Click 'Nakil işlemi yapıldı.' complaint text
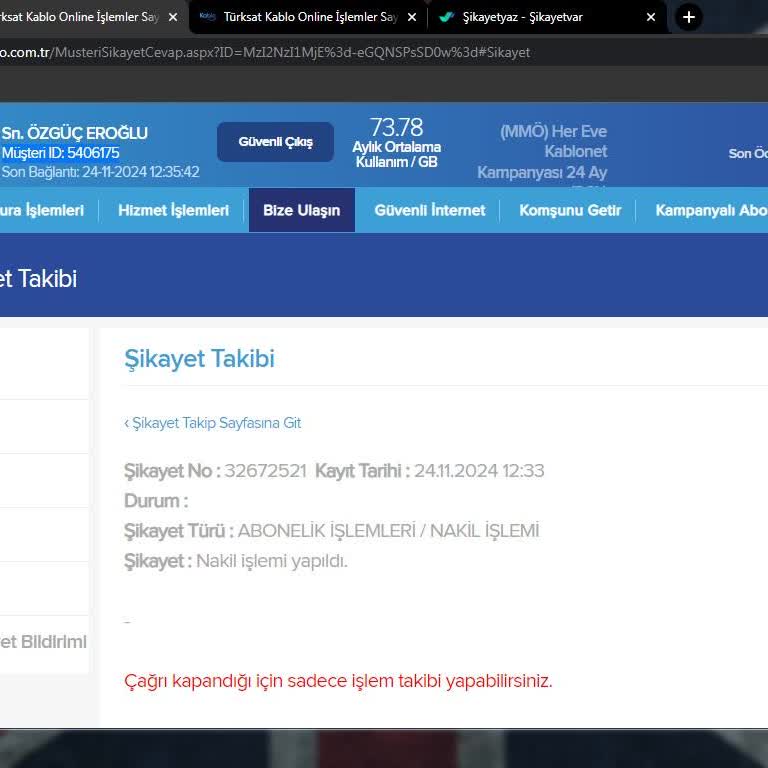The height and width of the screenshot is (768, 768). tap(272, 561)
